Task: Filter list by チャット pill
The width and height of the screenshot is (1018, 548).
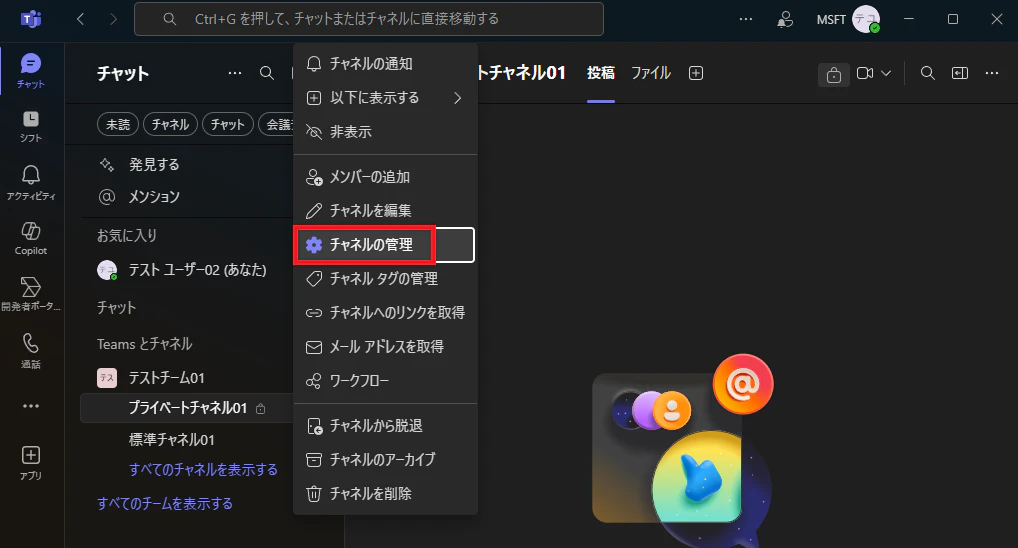Action: [x=227, y=124]
